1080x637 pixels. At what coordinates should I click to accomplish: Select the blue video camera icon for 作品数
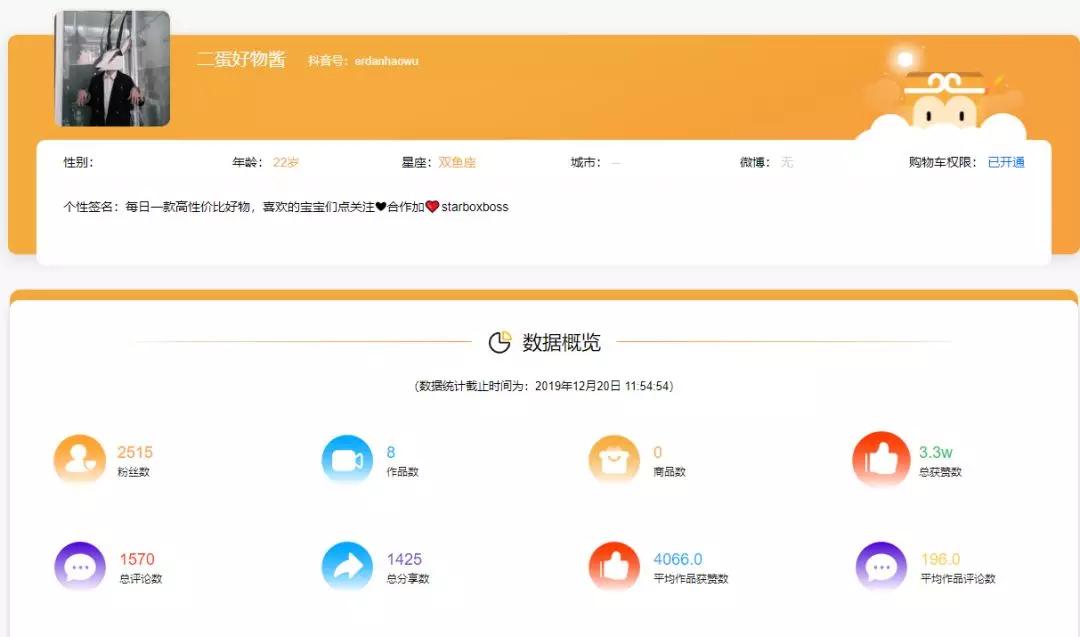[x=346, y=458]
